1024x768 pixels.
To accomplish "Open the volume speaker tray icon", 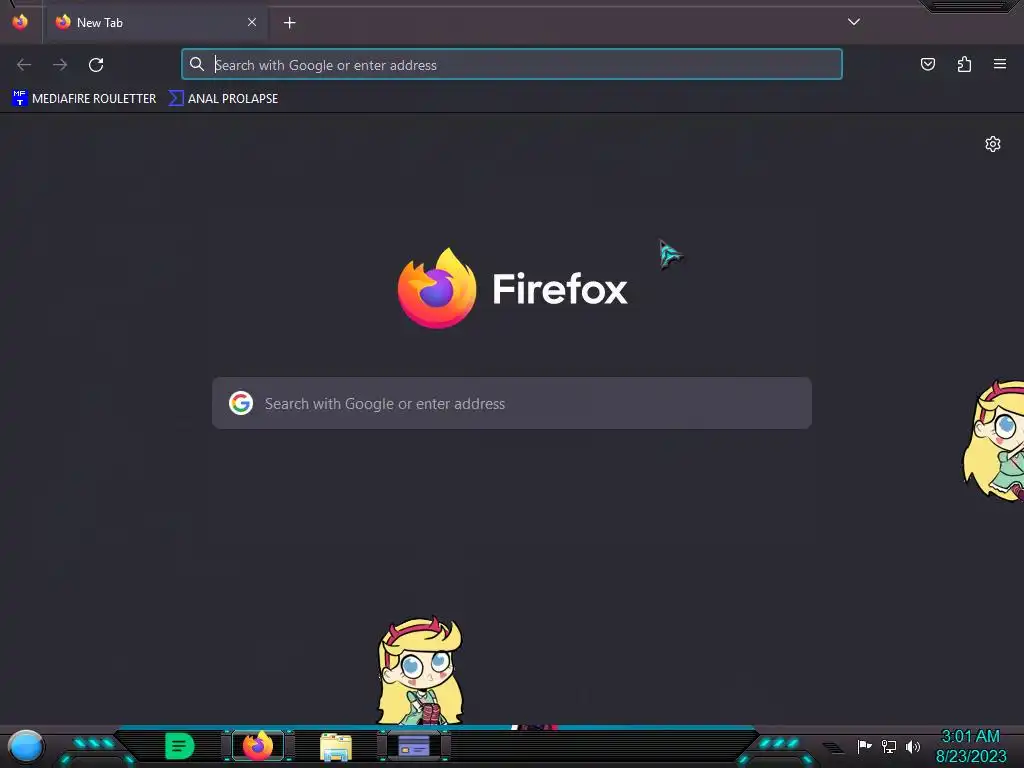I will (913, 746).
